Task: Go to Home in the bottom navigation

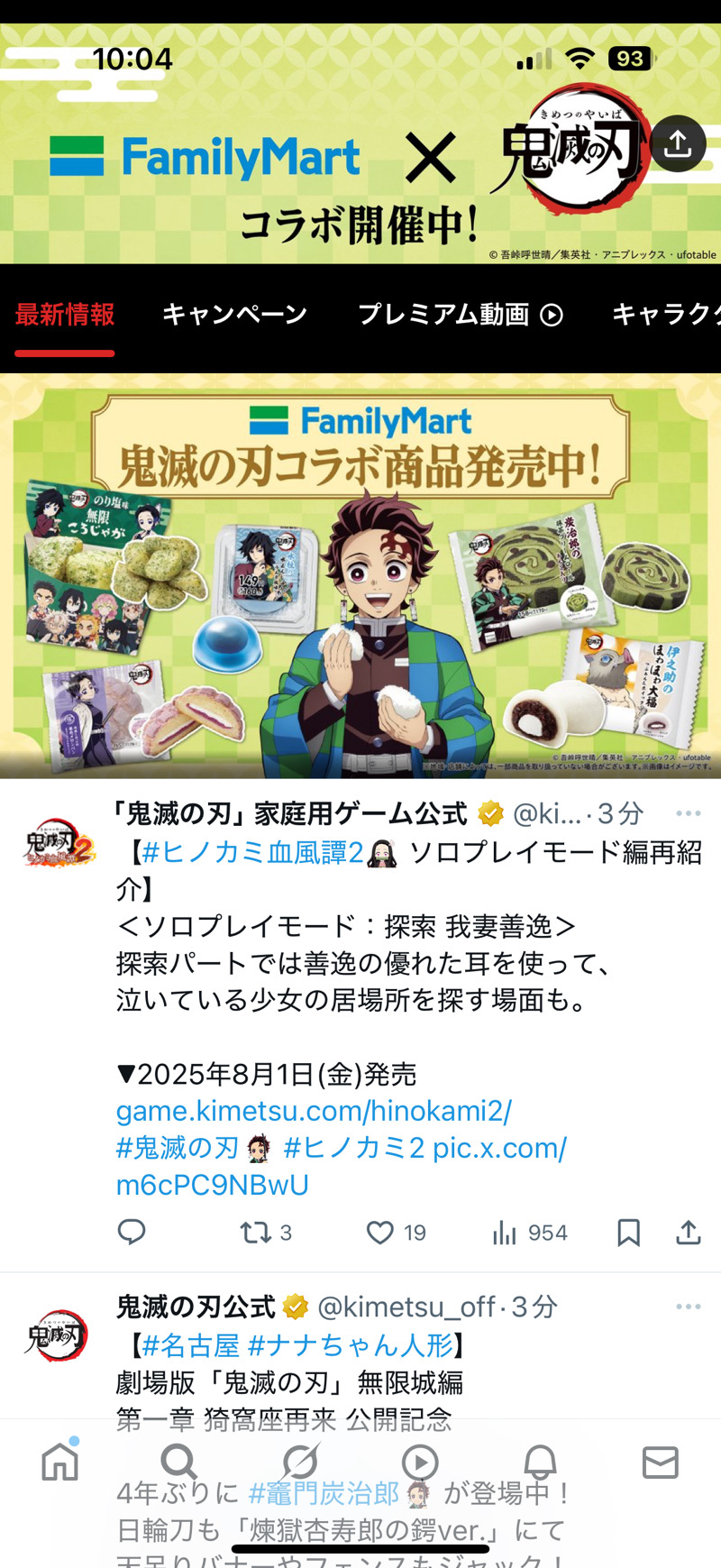Action: pyautogui.click(x=60, y=1462)
